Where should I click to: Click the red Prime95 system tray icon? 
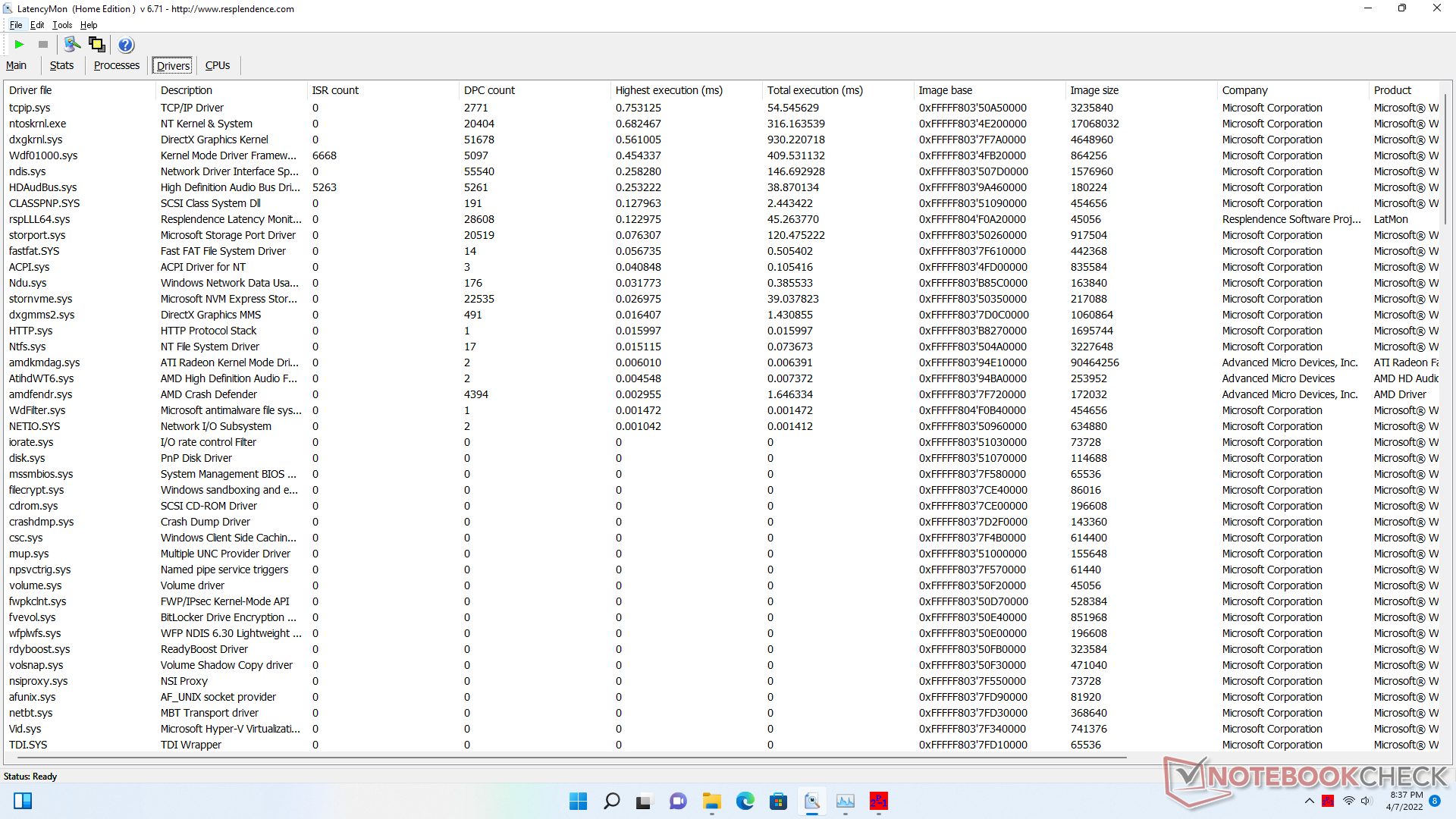click(x=1328, y=801)
